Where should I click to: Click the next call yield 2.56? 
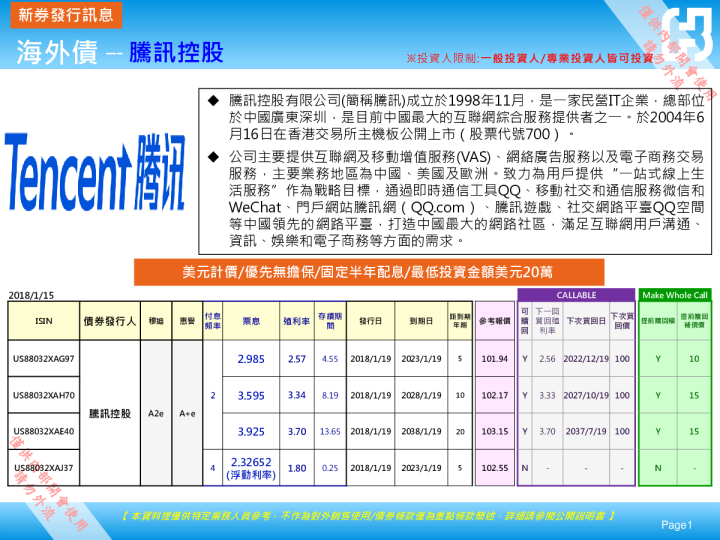coord(547,359)
